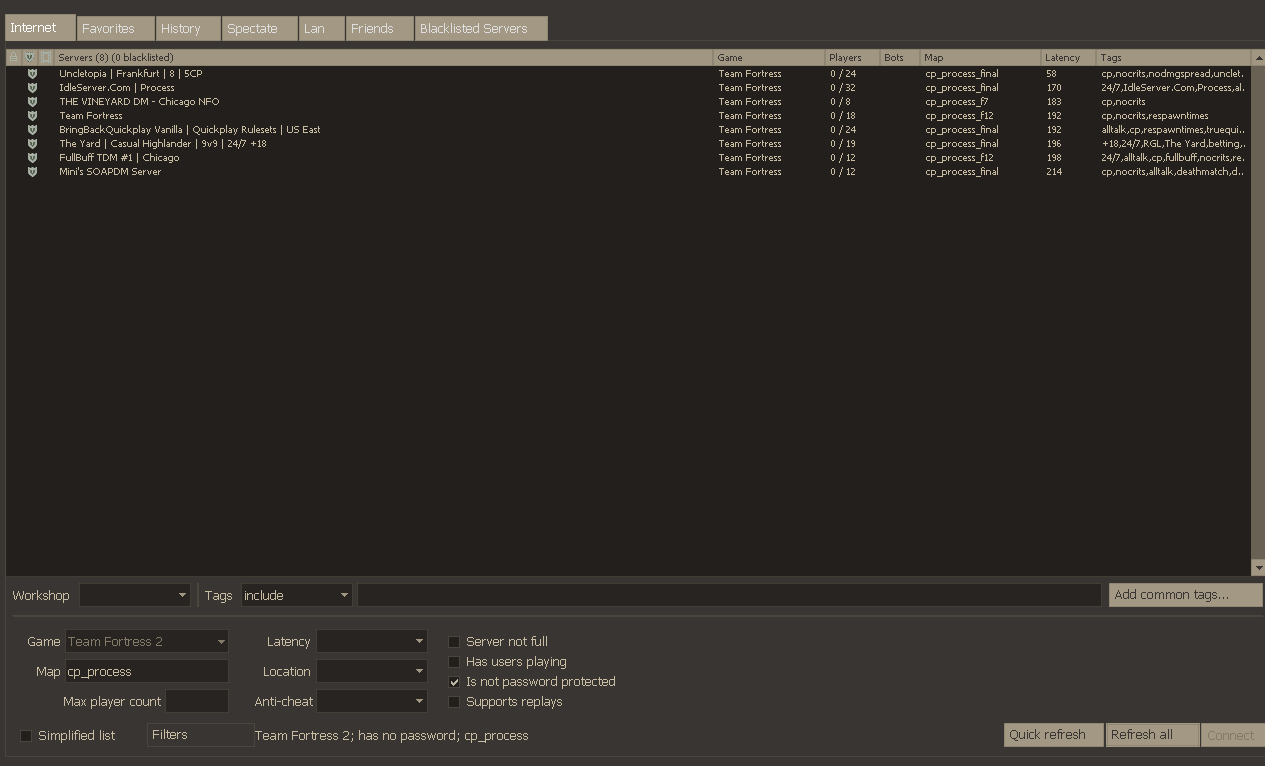Click latency value 214
This screenshot has width=1265, height=766.
(1054, 172)
